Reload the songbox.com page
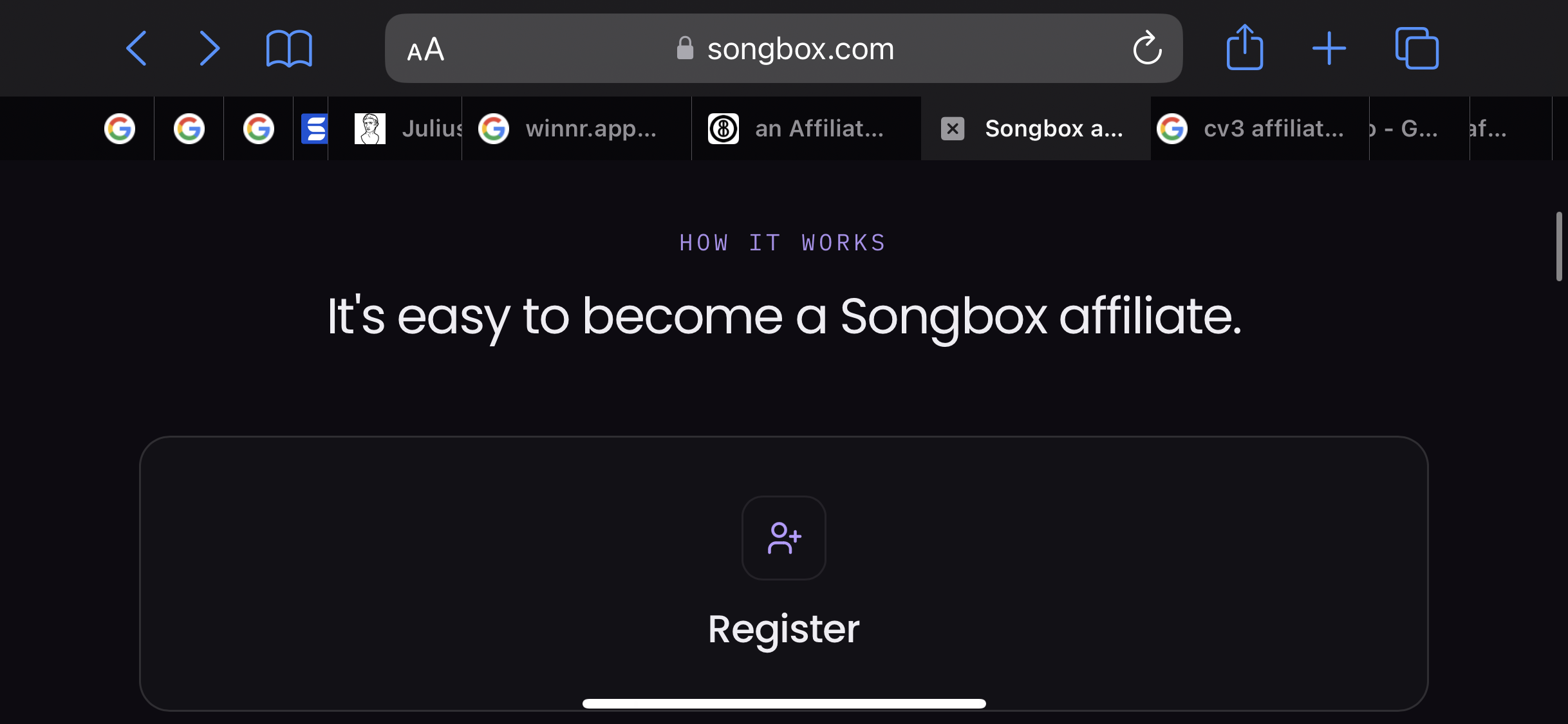 click(x=1147, y=48)
